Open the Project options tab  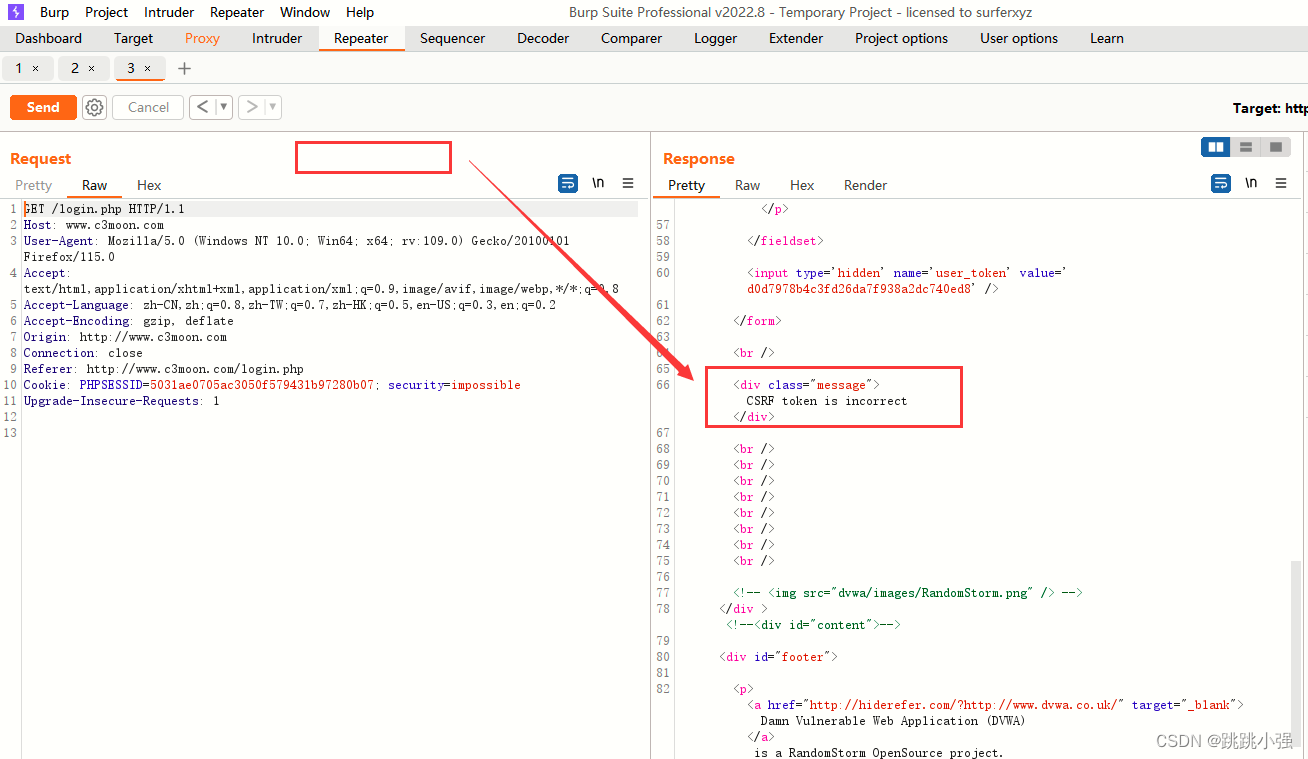tap(901, 38)
